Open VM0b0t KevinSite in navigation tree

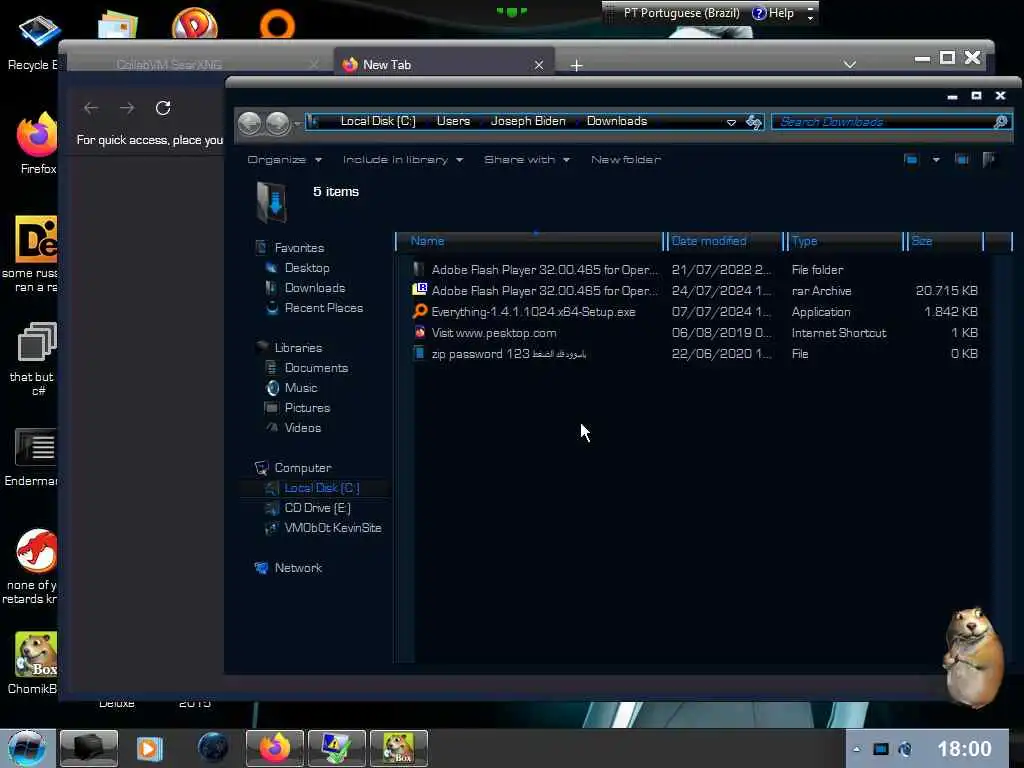click(332, 528)
